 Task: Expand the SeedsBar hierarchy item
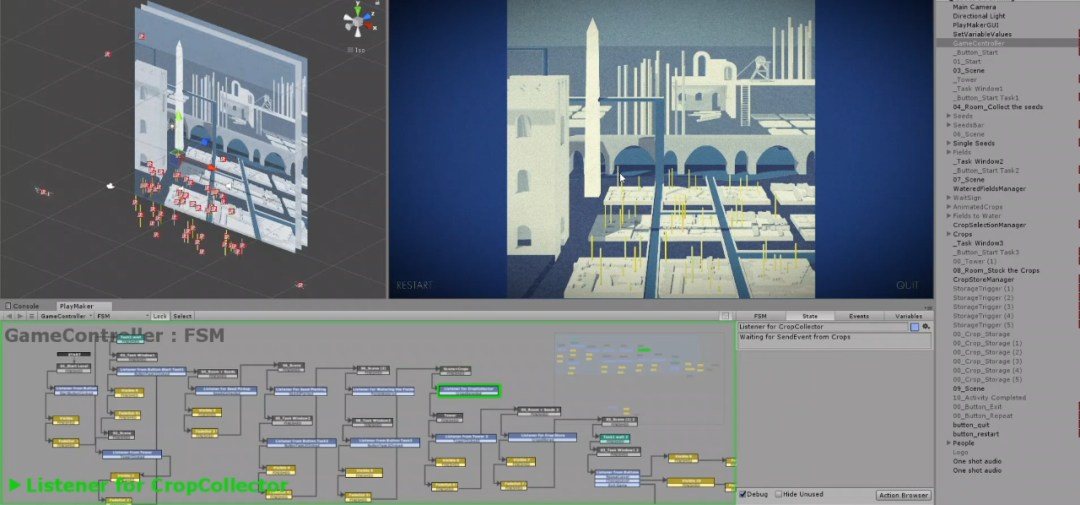click(948, 125)
